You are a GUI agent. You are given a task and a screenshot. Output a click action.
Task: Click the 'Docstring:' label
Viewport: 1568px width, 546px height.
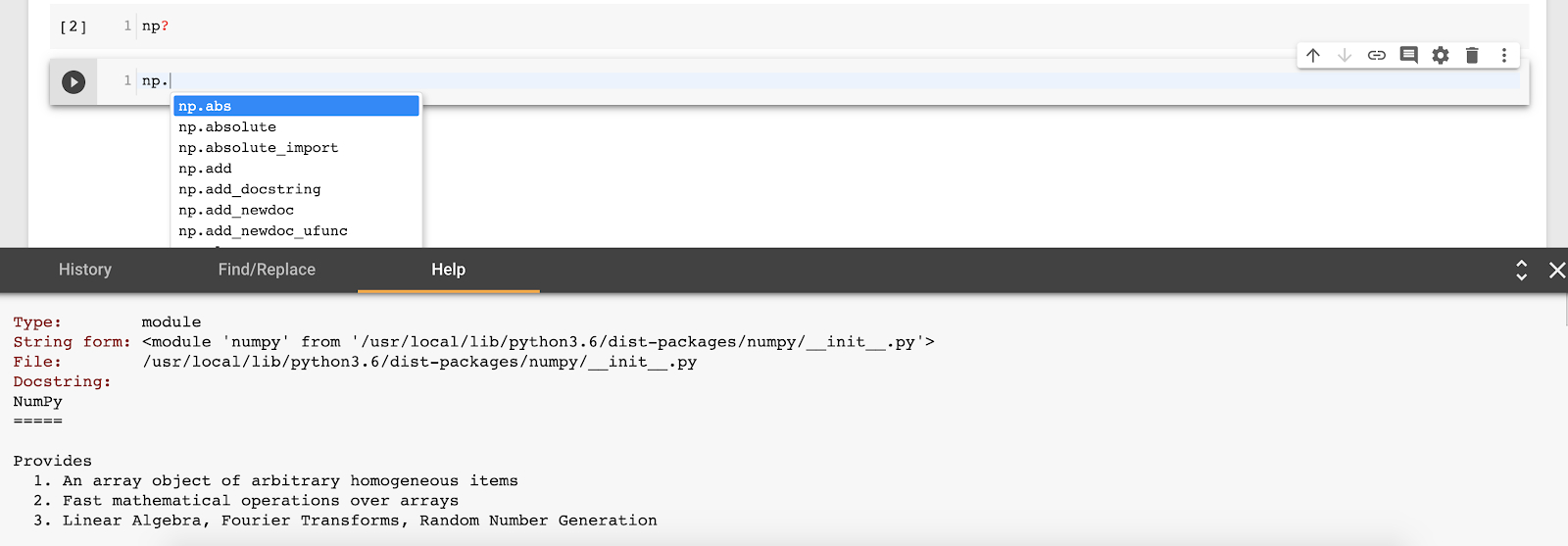click(62, 381)
